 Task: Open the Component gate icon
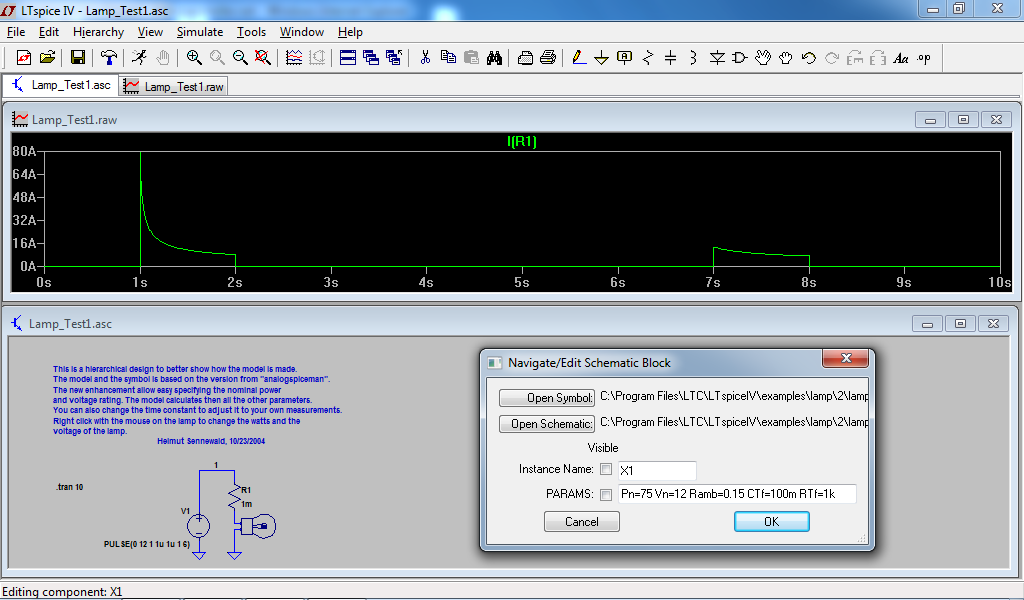point(739,58)
